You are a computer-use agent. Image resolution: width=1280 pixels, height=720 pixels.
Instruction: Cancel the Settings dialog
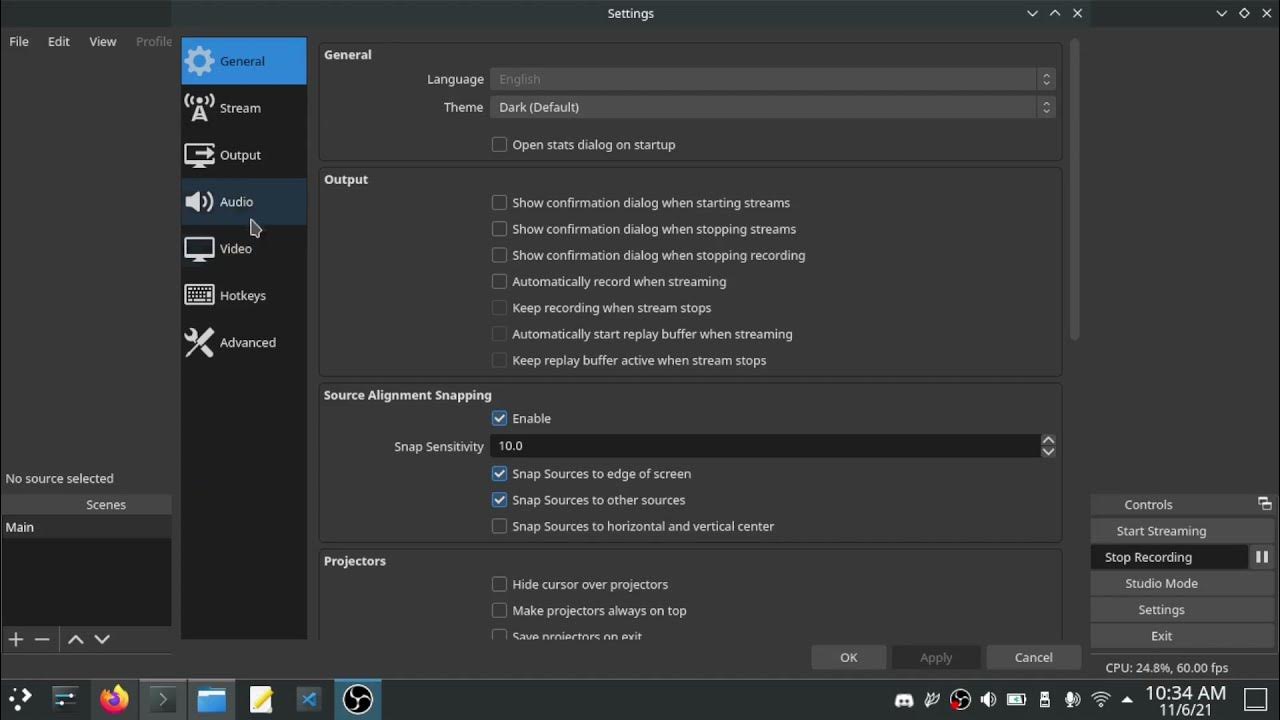(x=1034, y=657)
